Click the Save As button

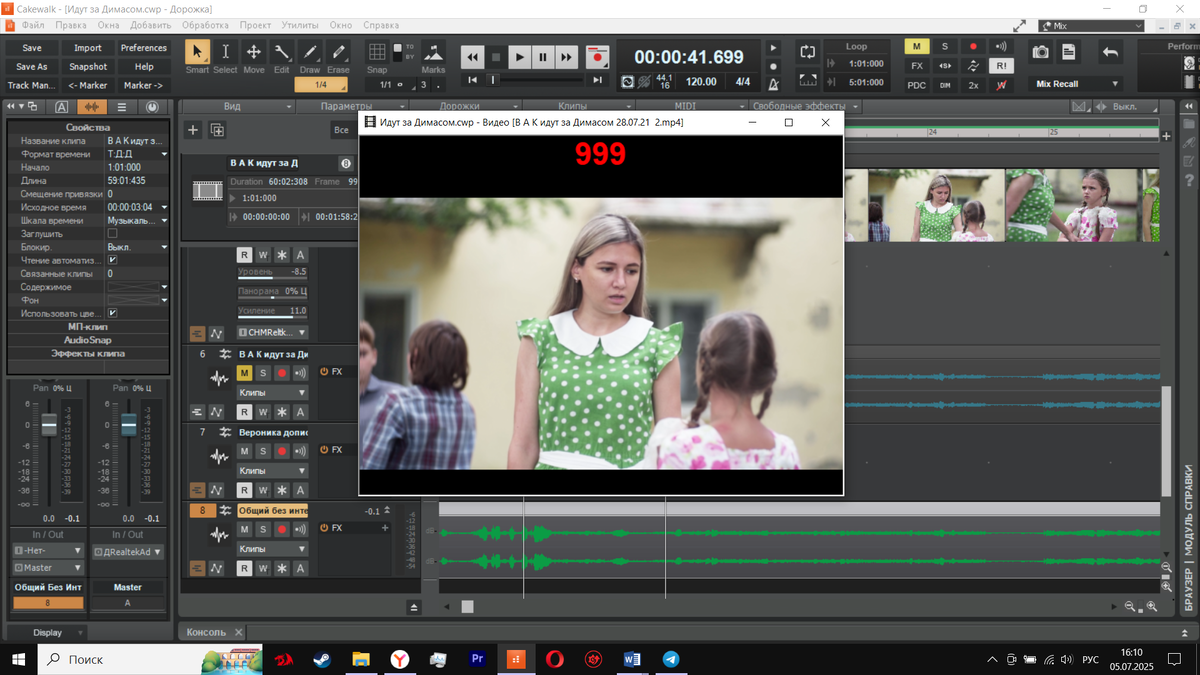point(32,67)
